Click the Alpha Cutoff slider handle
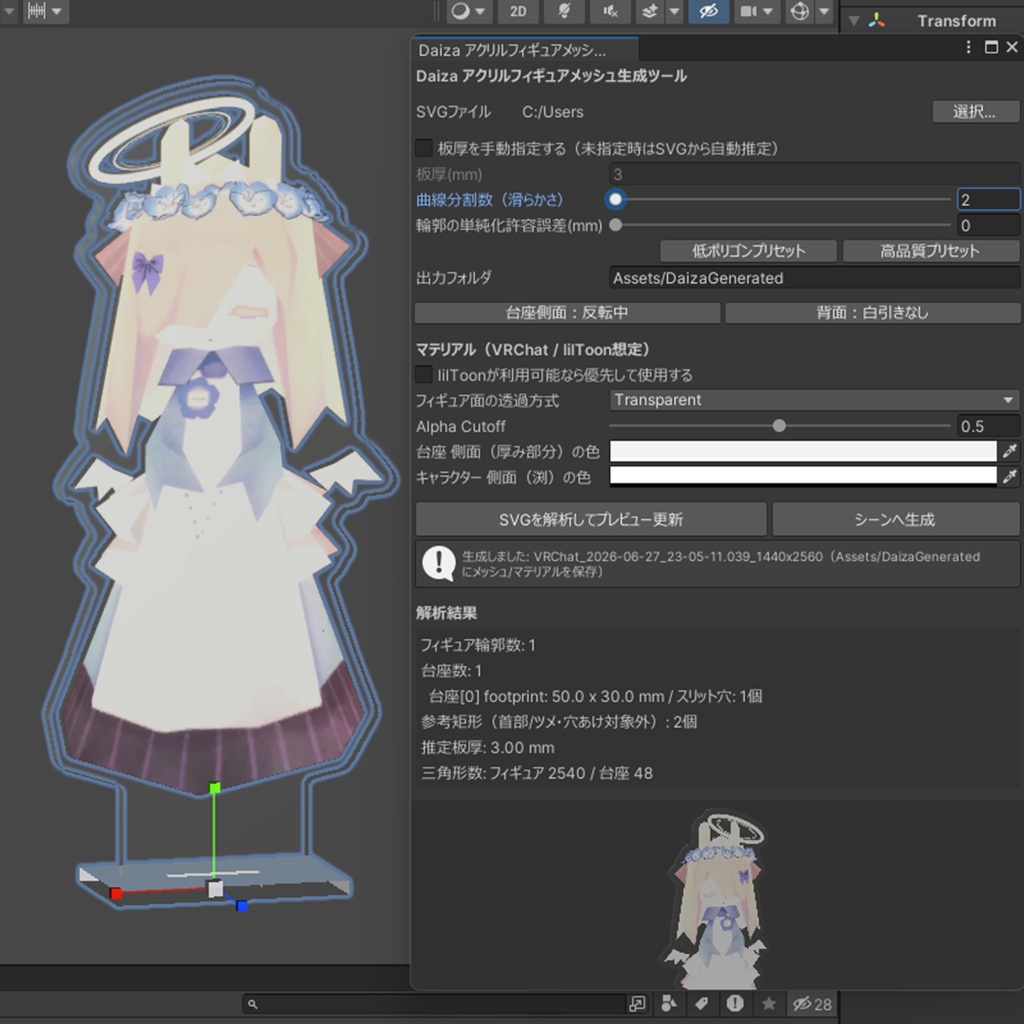This screenshot has height=1024, width=1024. [778, 426]
